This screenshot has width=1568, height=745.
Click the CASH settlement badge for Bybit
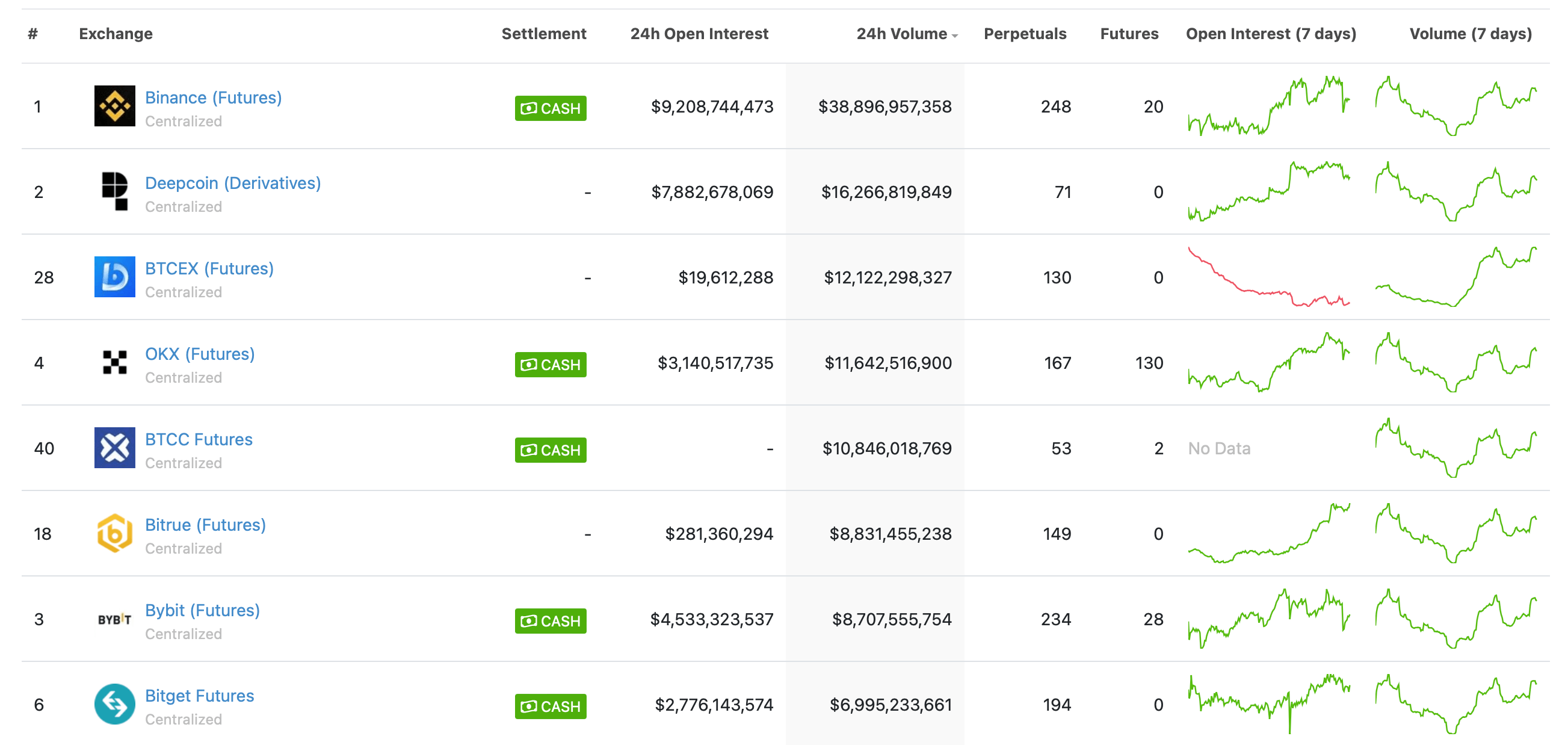tap(551, 622)
